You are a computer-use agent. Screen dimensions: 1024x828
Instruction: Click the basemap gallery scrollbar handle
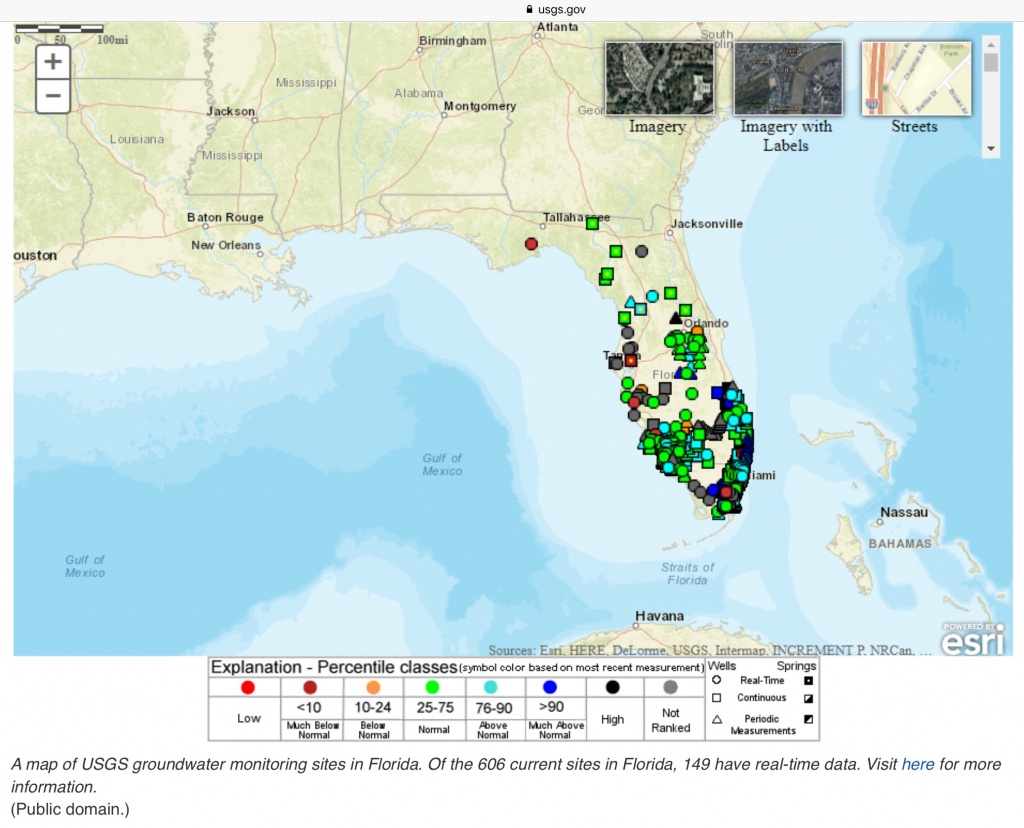click(991, 62)
